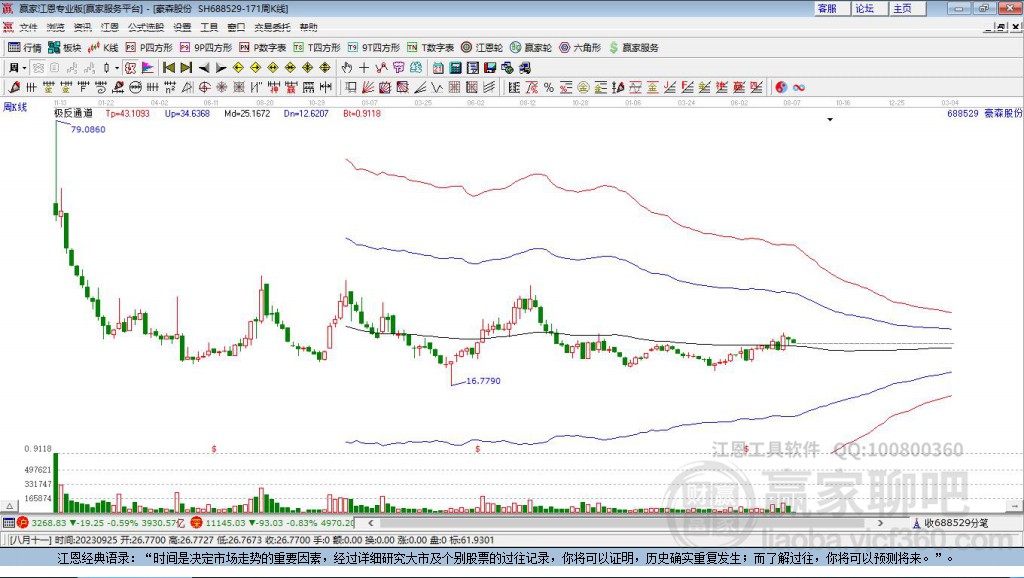Screen dimensions: 1024x578
Task: Toggle the colorful flag indicator icon
Action: tap(148, 67)
